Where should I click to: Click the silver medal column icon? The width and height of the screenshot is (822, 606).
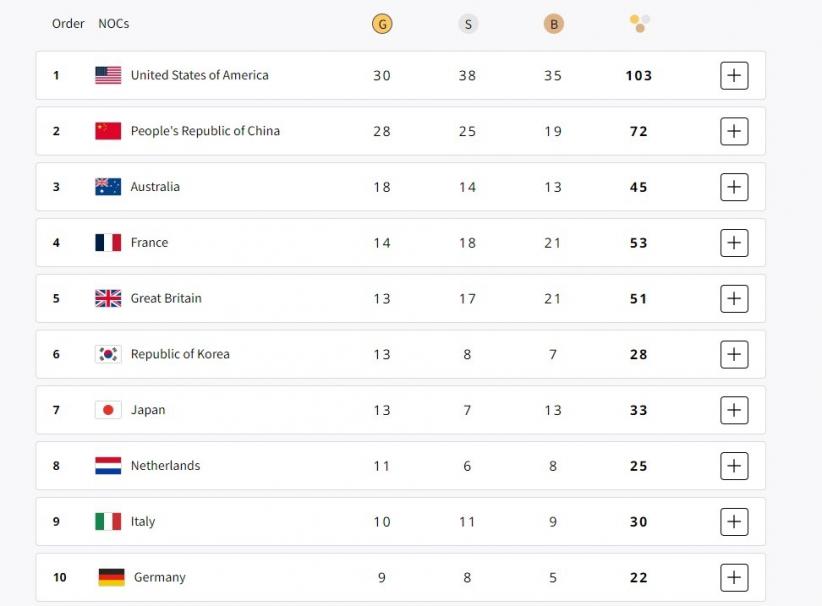pos(467,24)
